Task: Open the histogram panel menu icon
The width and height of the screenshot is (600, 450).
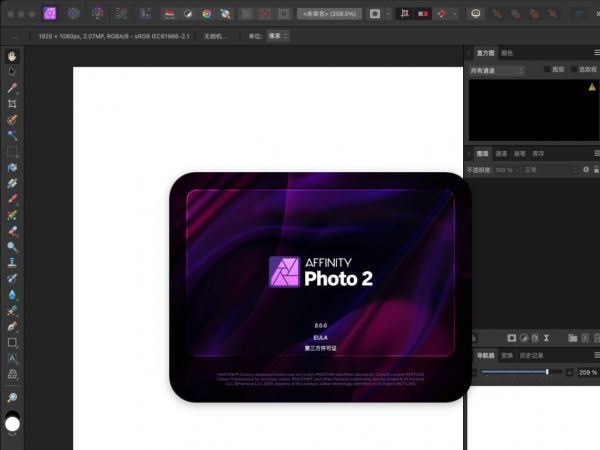Action: click(x=597, y=52)
